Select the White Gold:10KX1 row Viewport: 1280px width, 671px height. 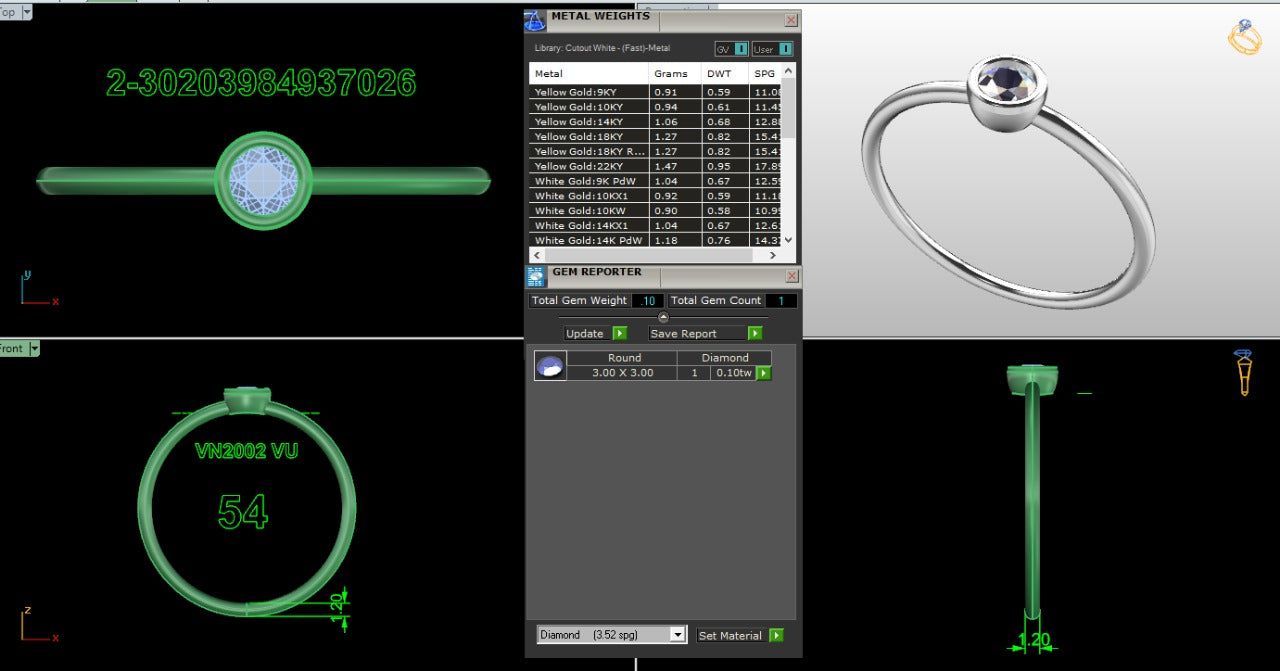coord(655,196)
